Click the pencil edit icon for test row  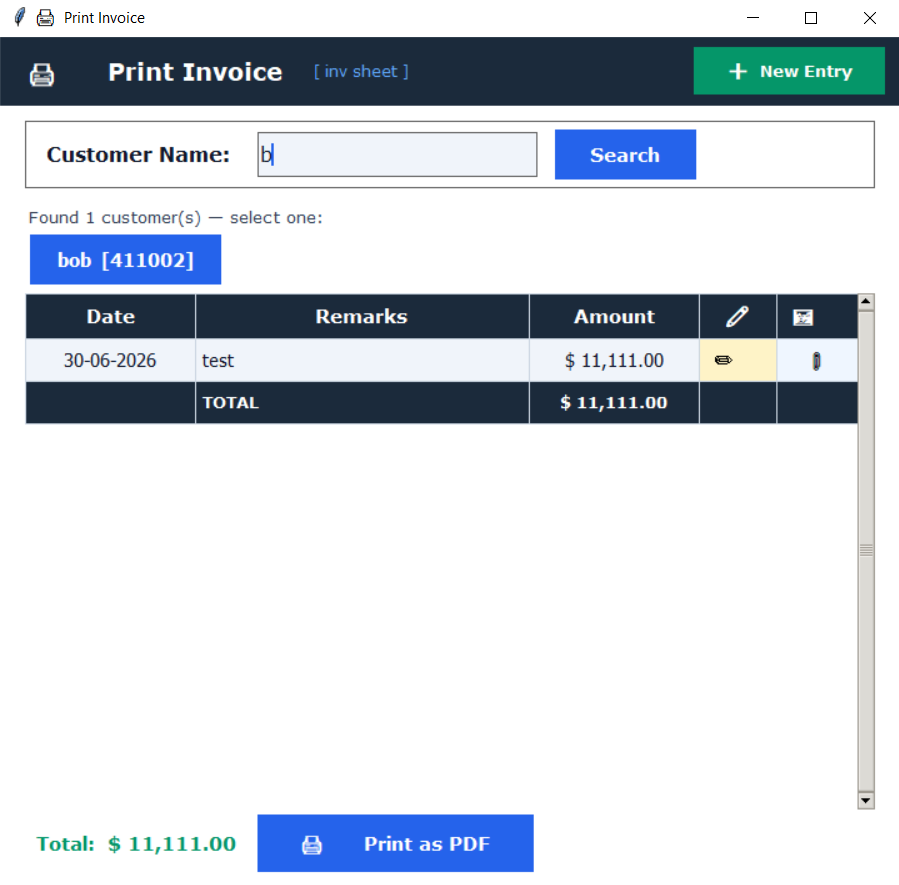coord(724,360)
